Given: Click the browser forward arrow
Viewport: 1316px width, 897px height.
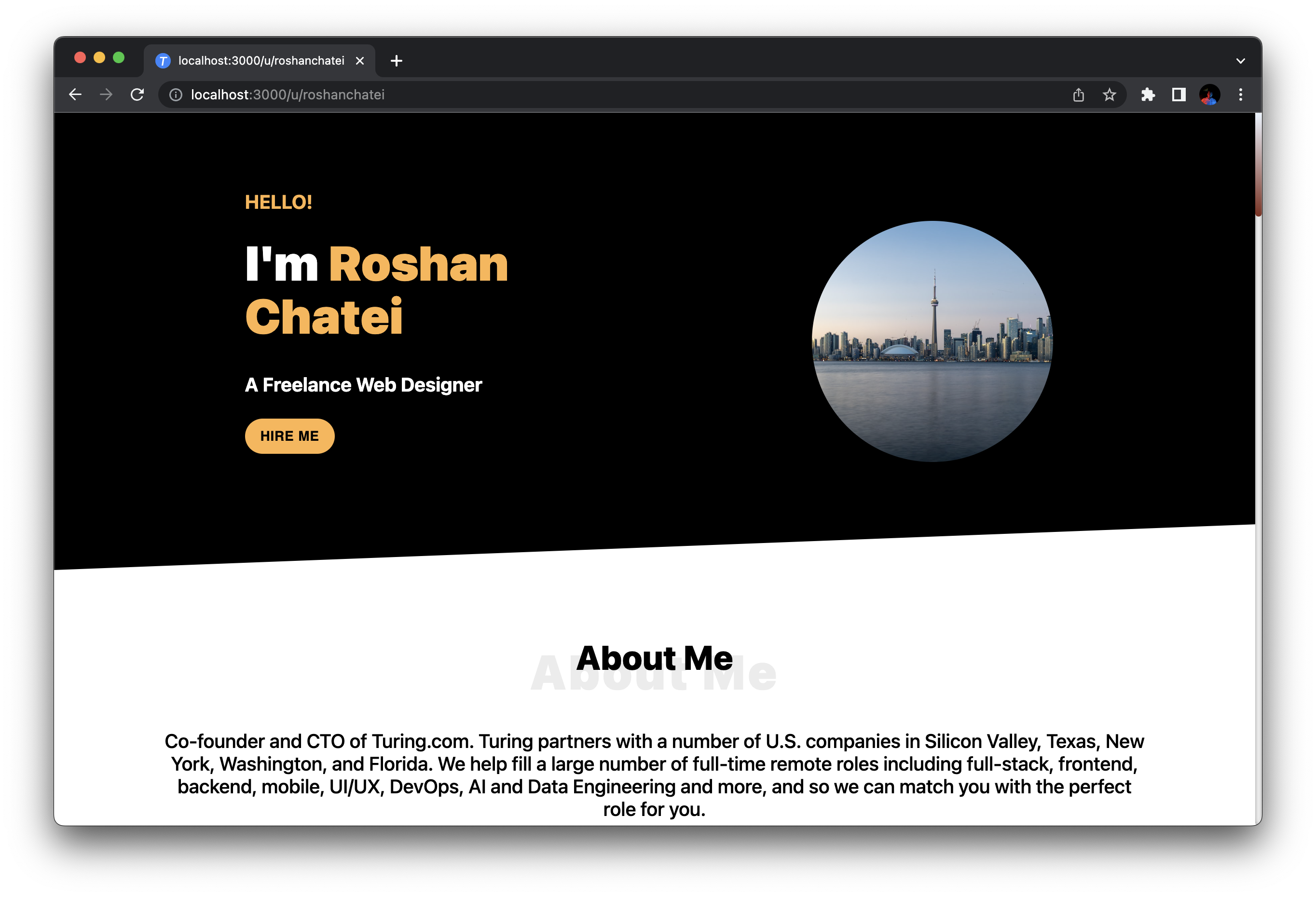Looking at the screenshot, I should [106, 95].
